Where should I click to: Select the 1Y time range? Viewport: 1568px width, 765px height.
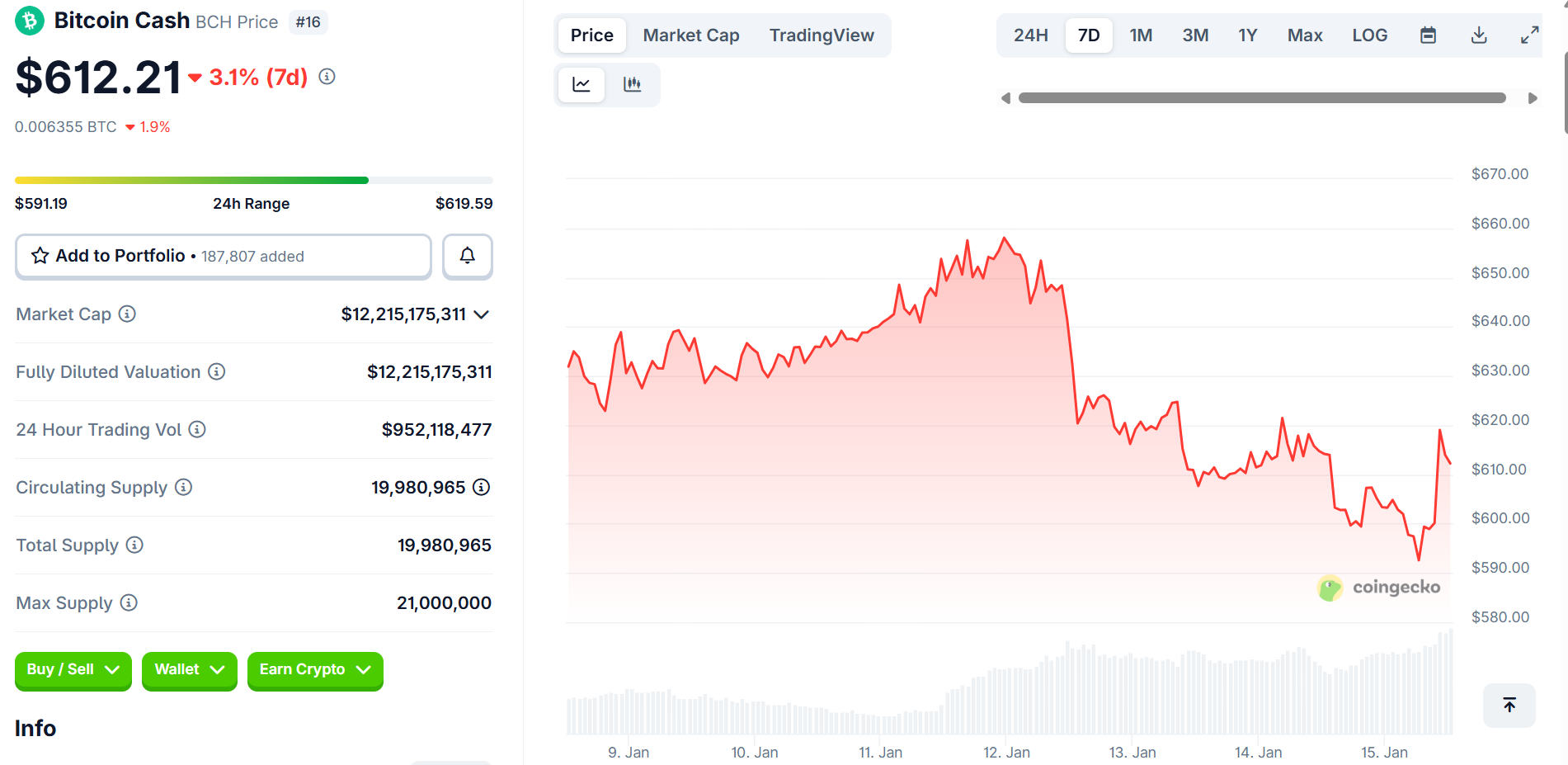pyautogui.click(x=1247, y=35)
